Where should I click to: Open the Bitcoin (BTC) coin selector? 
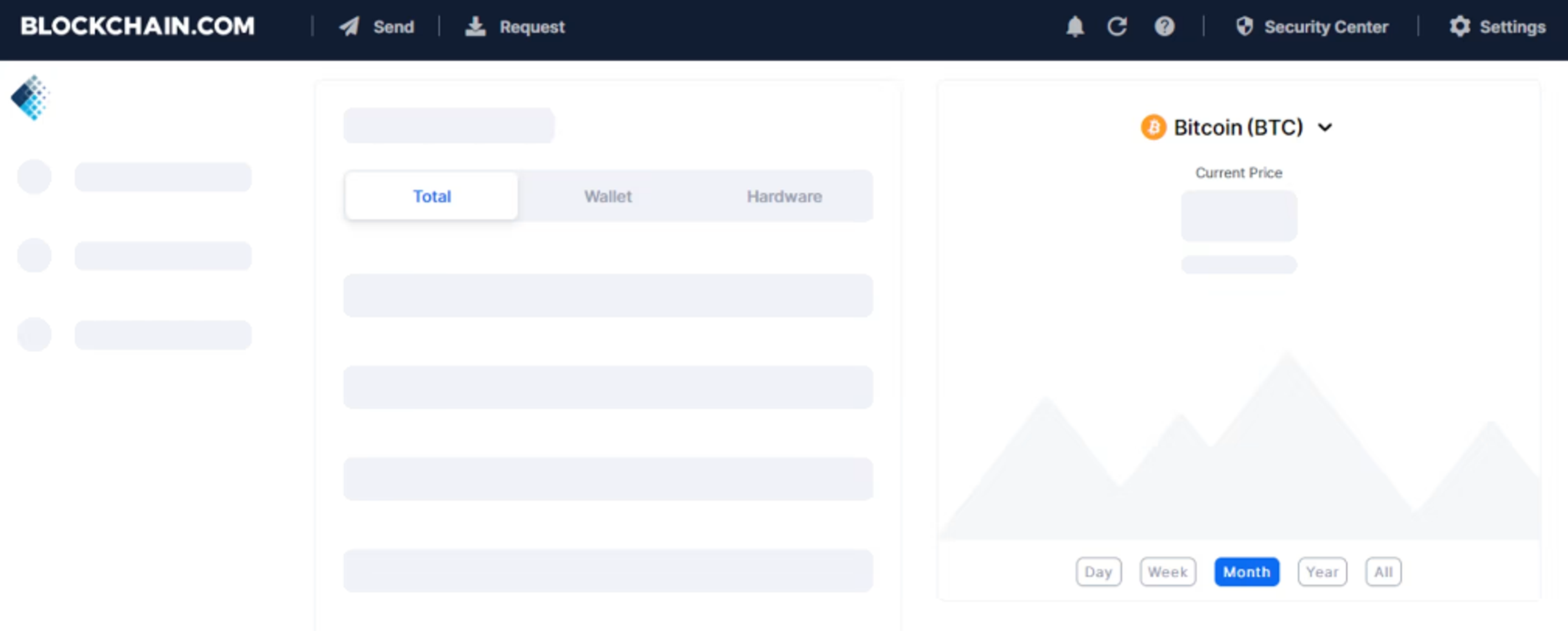tap(1238, 127)
